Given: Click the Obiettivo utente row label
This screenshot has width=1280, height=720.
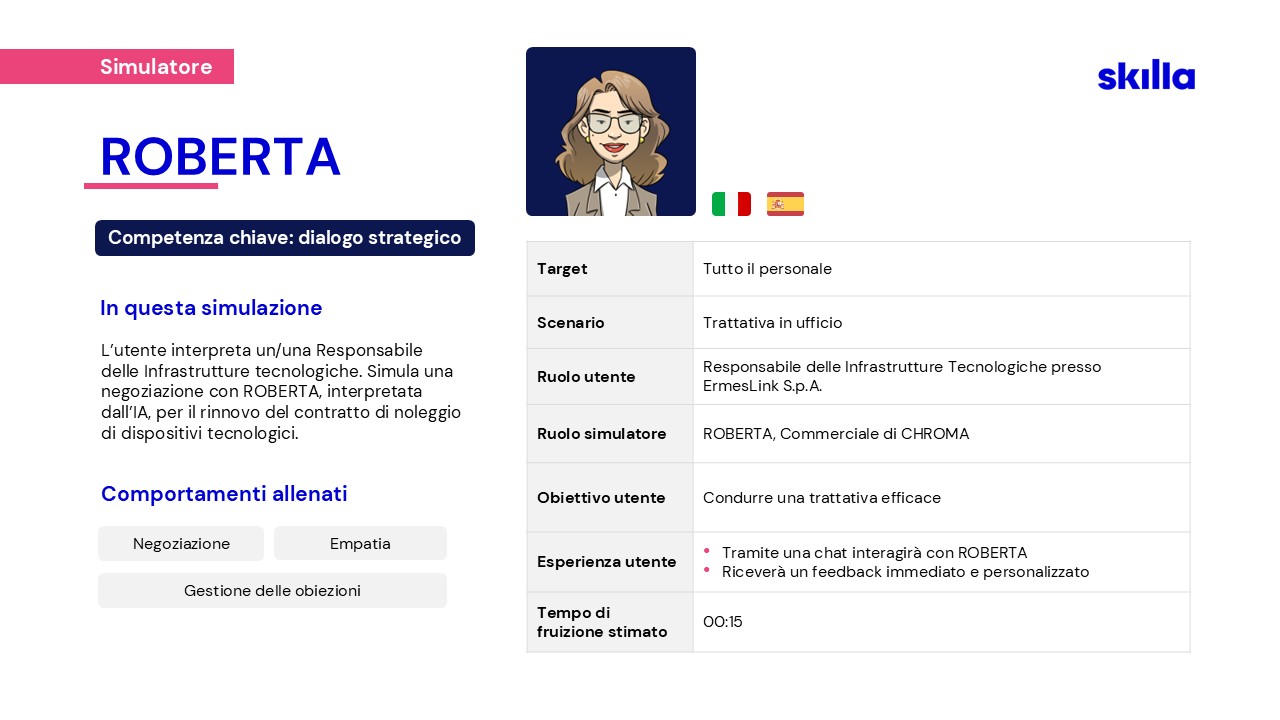Looking at the screenshot, I should tap(601, 498).
